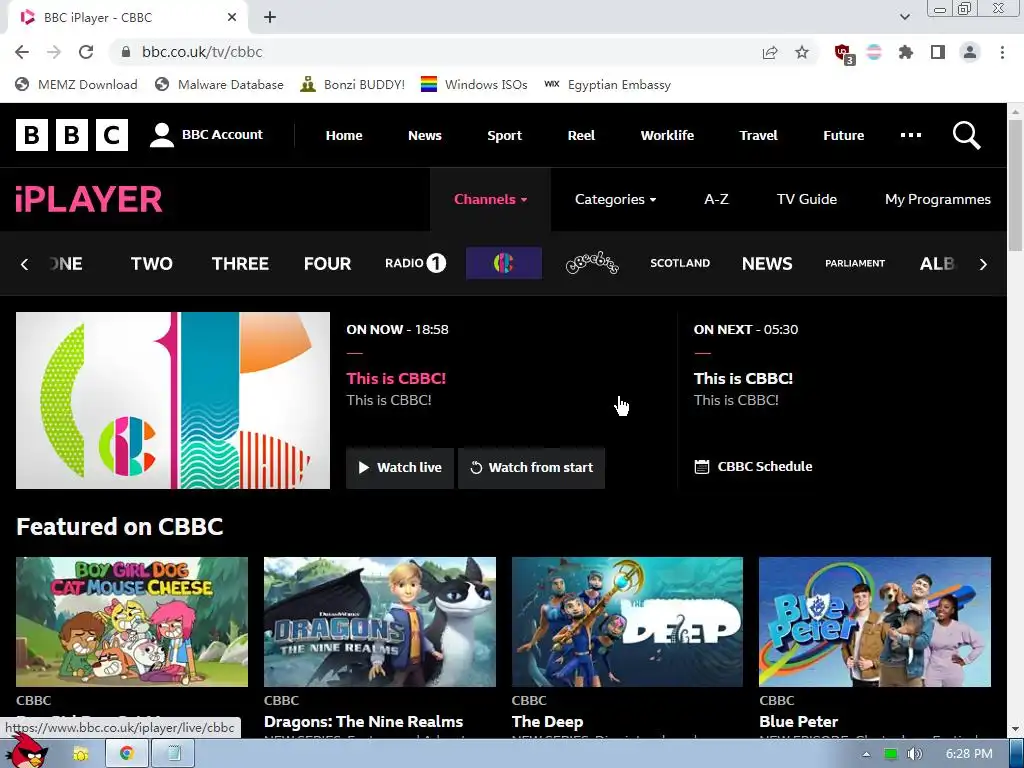Select the CBeebies channel logo
1024x768 pixels.
tap(592, 263)
